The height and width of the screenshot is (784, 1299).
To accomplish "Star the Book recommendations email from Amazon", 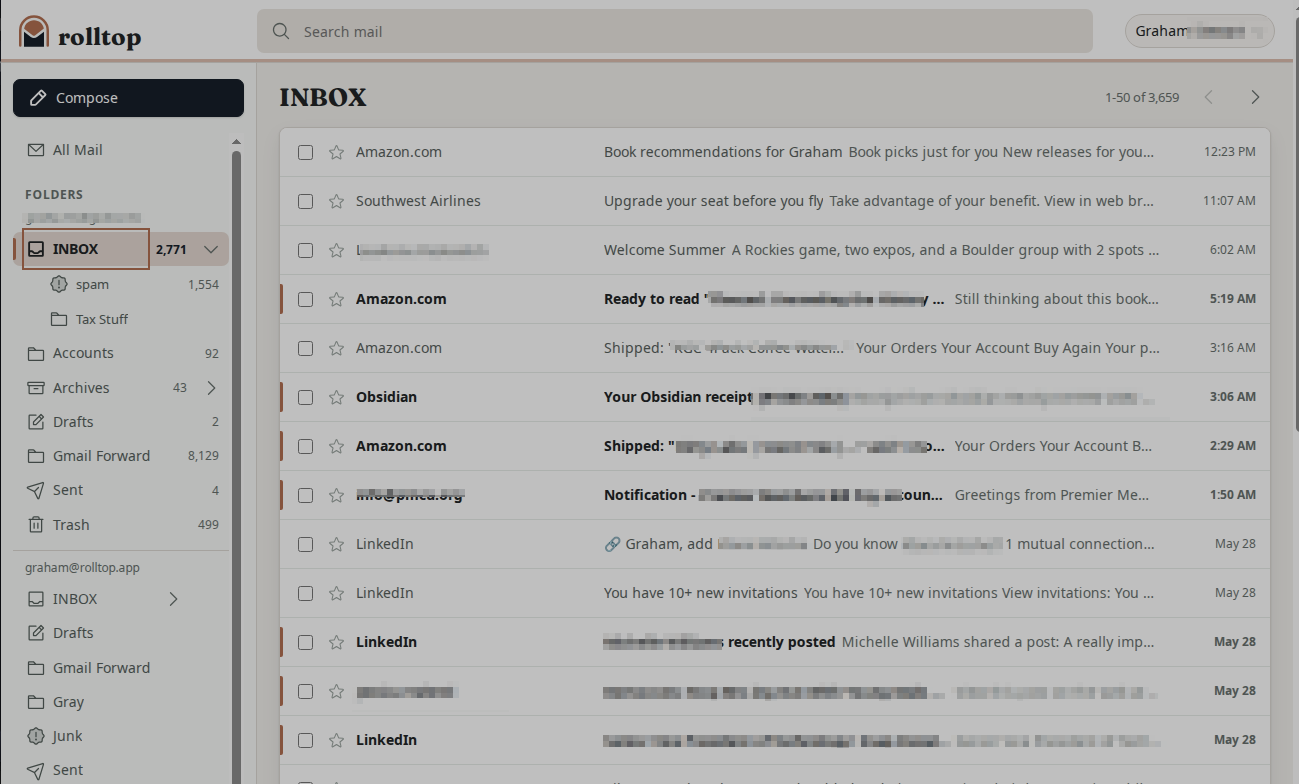I will click(336, 152).
